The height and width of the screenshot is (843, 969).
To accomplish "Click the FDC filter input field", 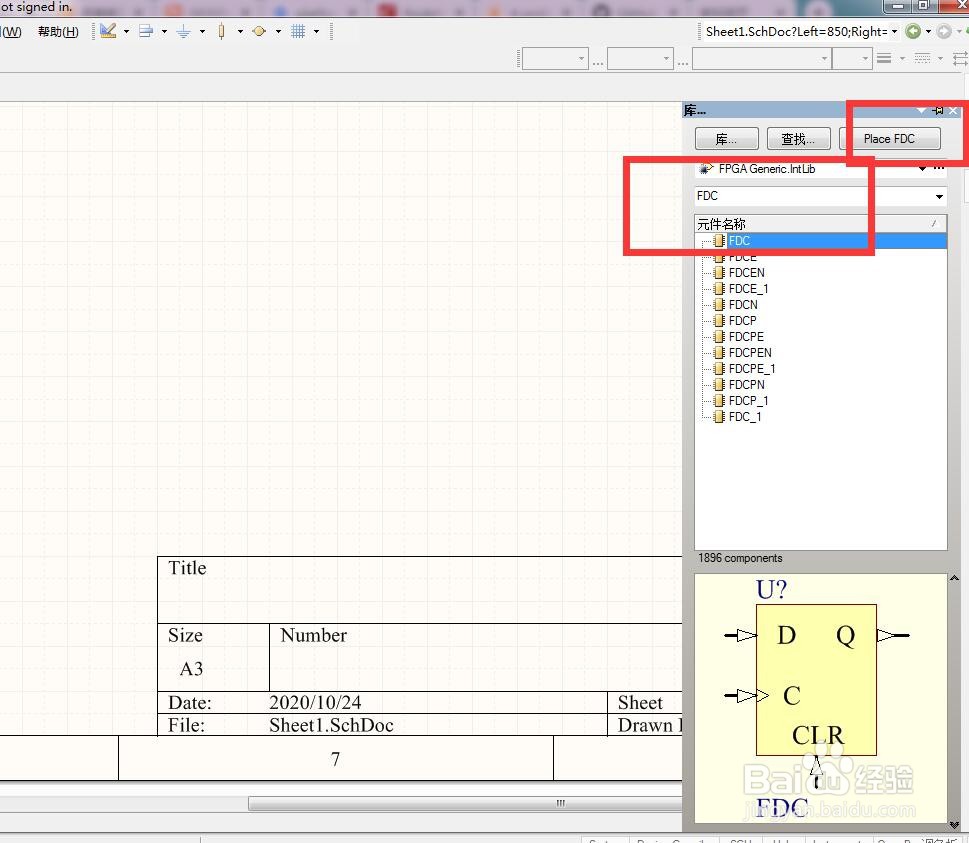I will click(x=813, y=196).
